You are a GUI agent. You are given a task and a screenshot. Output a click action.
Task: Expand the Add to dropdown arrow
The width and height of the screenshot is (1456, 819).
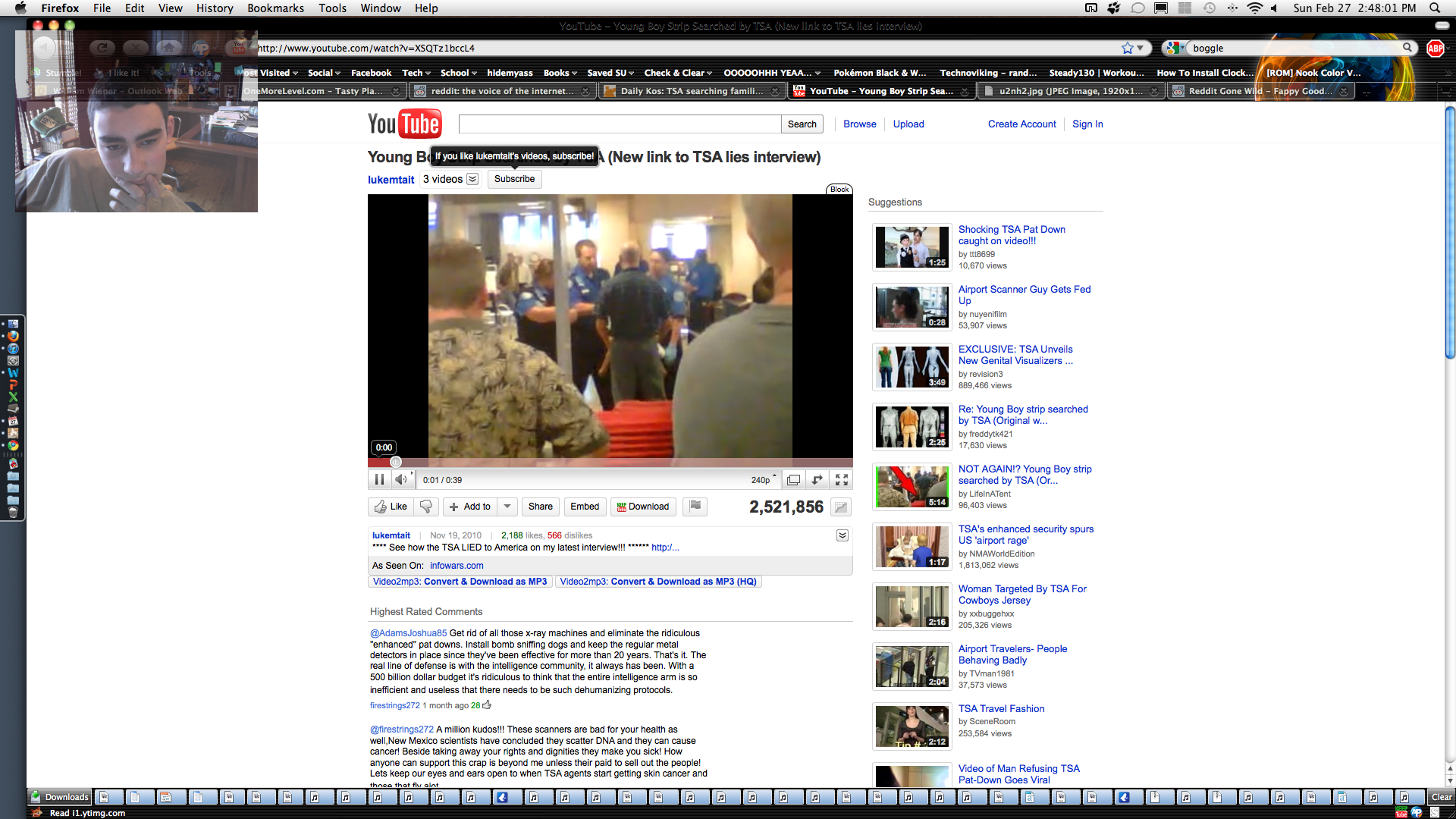click(x=507, y=507)
